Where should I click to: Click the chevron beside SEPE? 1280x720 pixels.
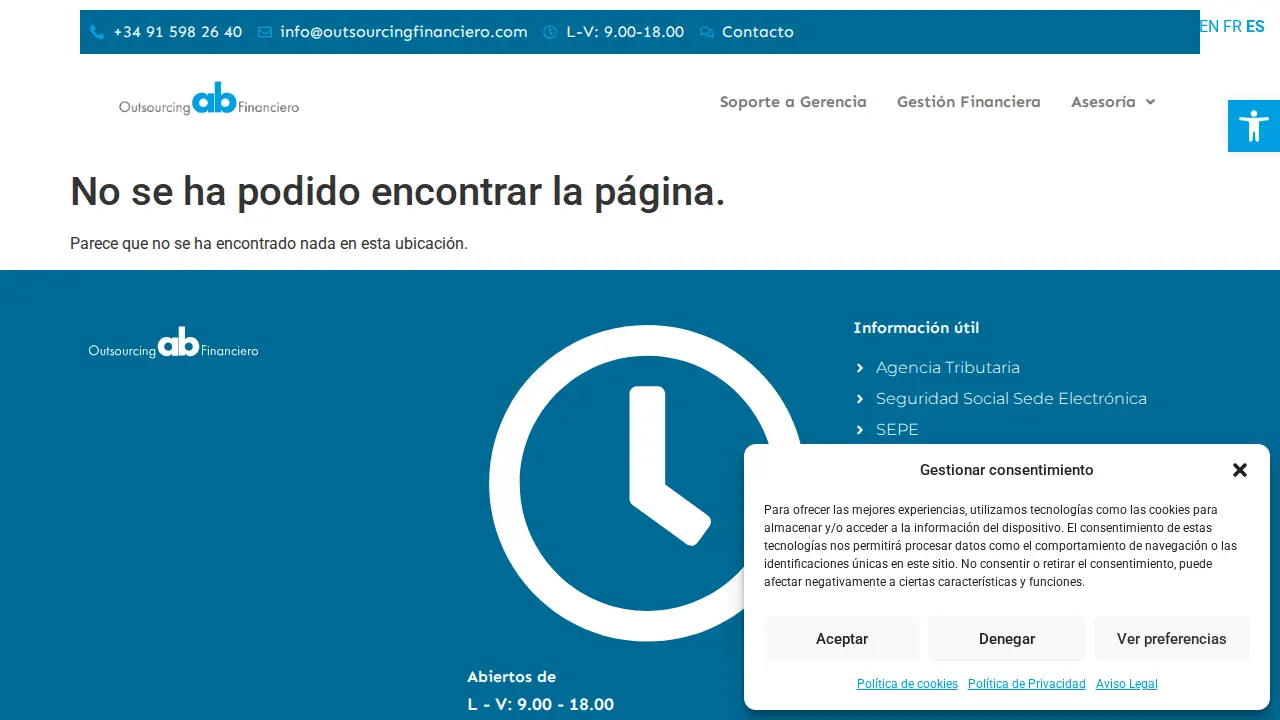(x=860, y=430)
